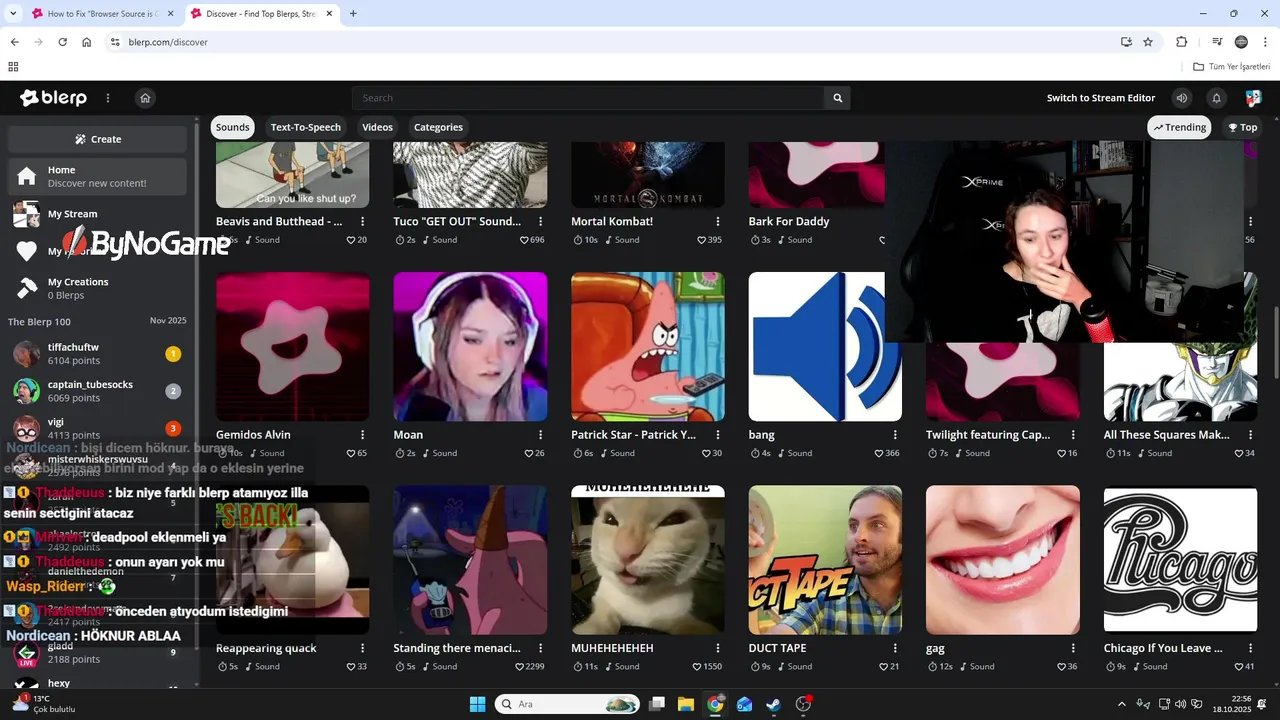Open the vigi leaderboard entry
Viewport: 1280px width, 720px height.
(x=97, y=429)
